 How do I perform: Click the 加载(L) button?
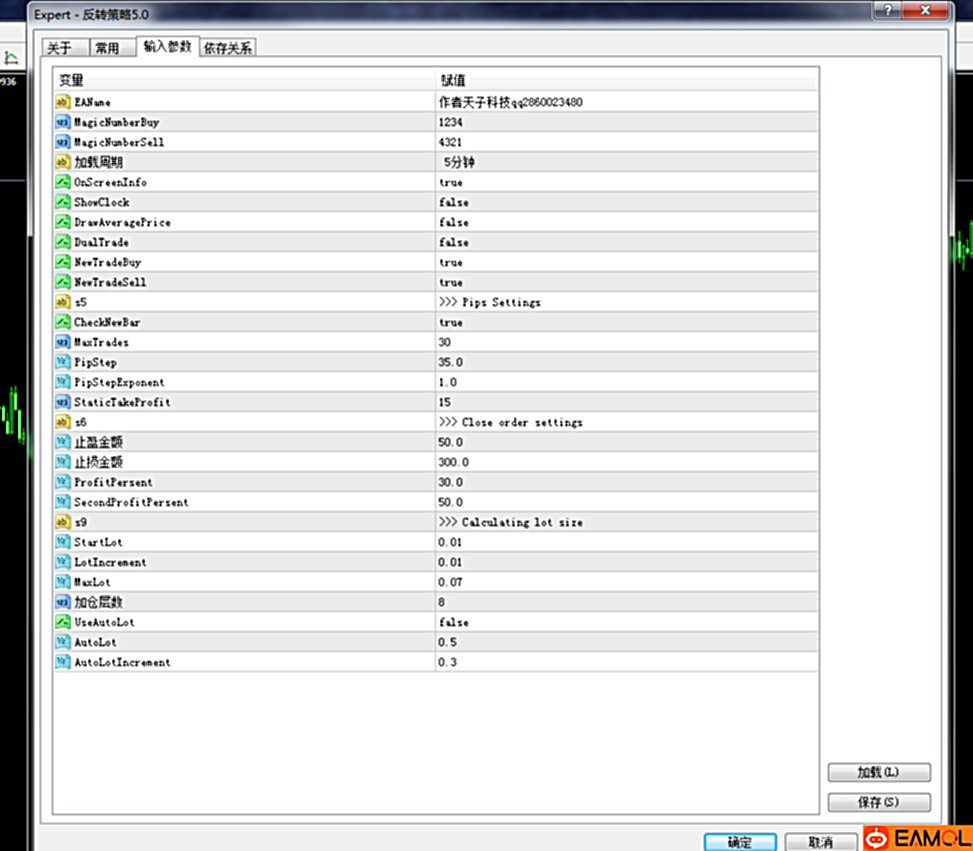coord(879,773)
